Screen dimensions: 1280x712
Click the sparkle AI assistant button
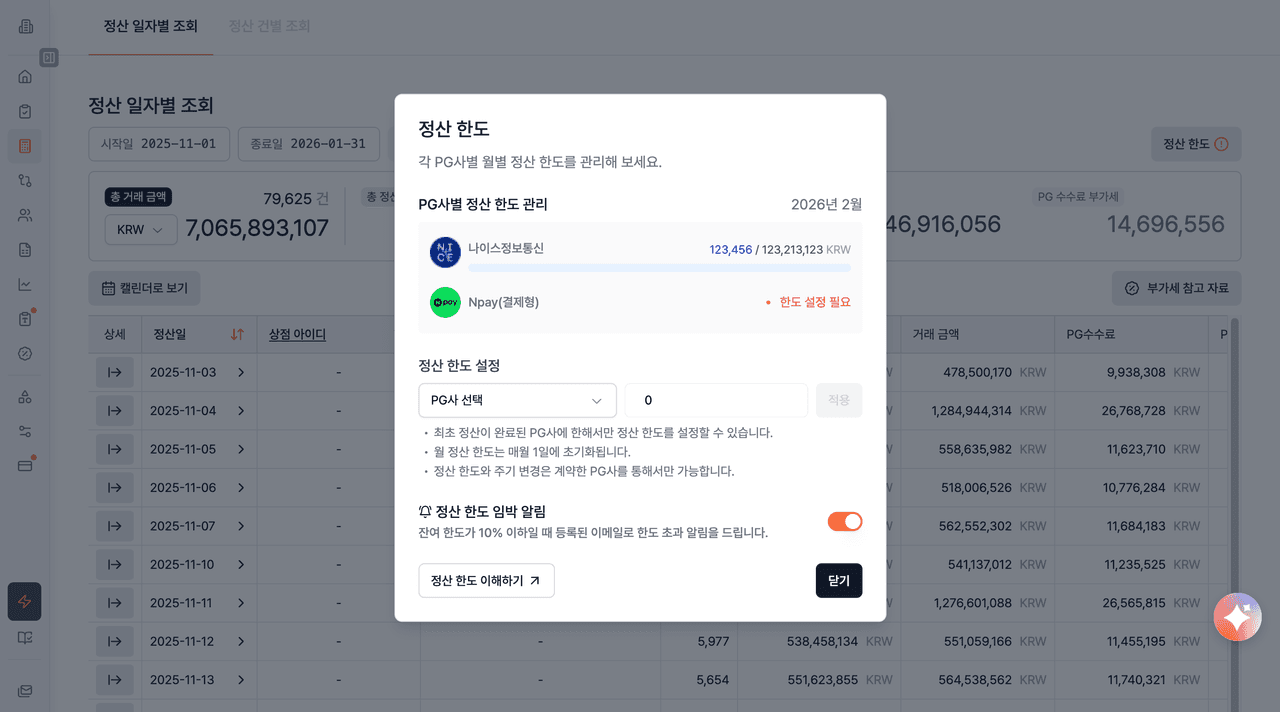1237,617
